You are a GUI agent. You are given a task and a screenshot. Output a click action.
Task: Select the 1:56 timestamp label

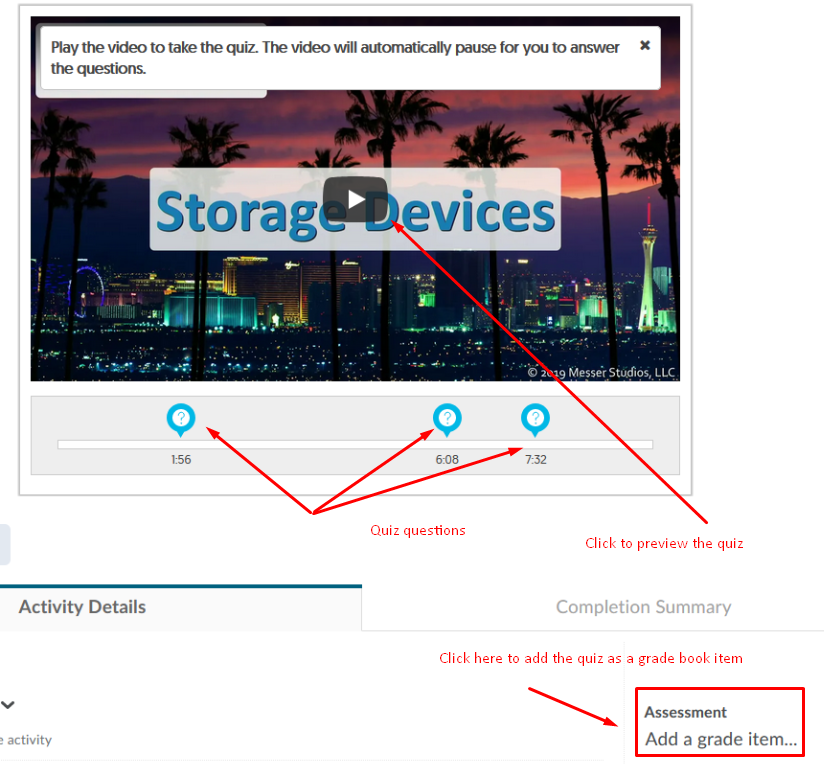[x=181, y=460]
